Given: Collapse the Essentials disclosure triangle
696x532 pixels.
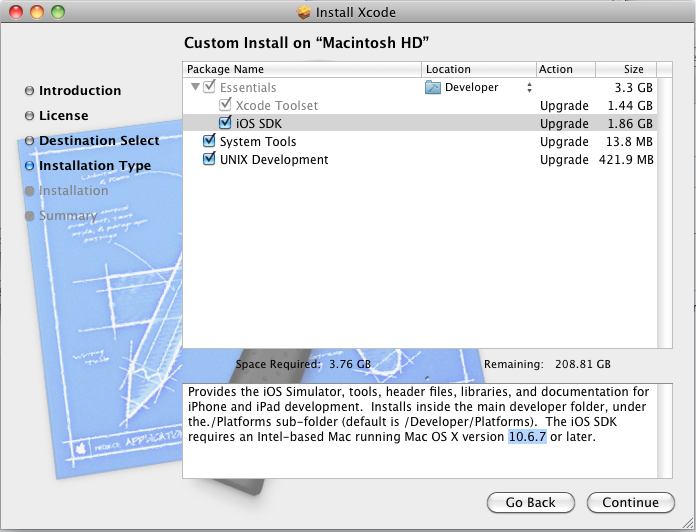Looking at the screenshot, I should click(x=195, y=87).
